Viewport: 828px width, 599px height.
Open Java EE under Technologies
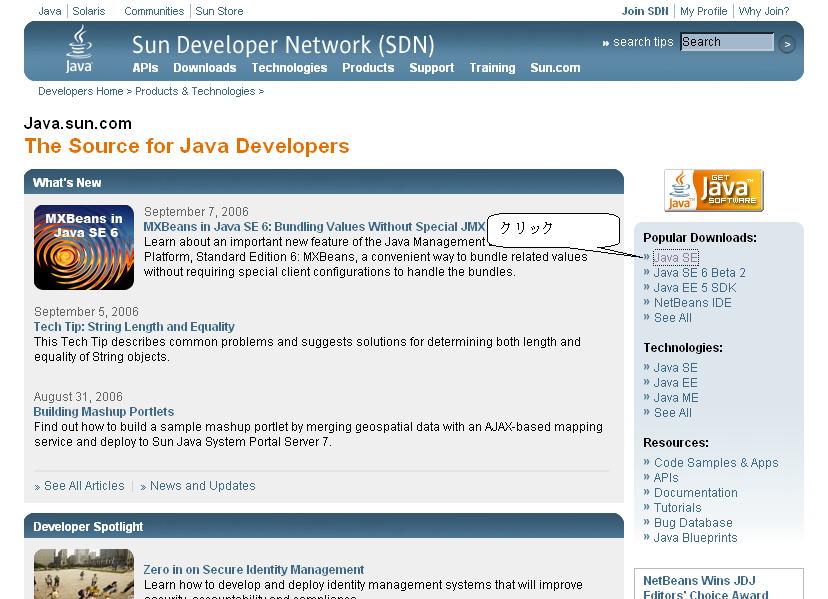(676, 383)
